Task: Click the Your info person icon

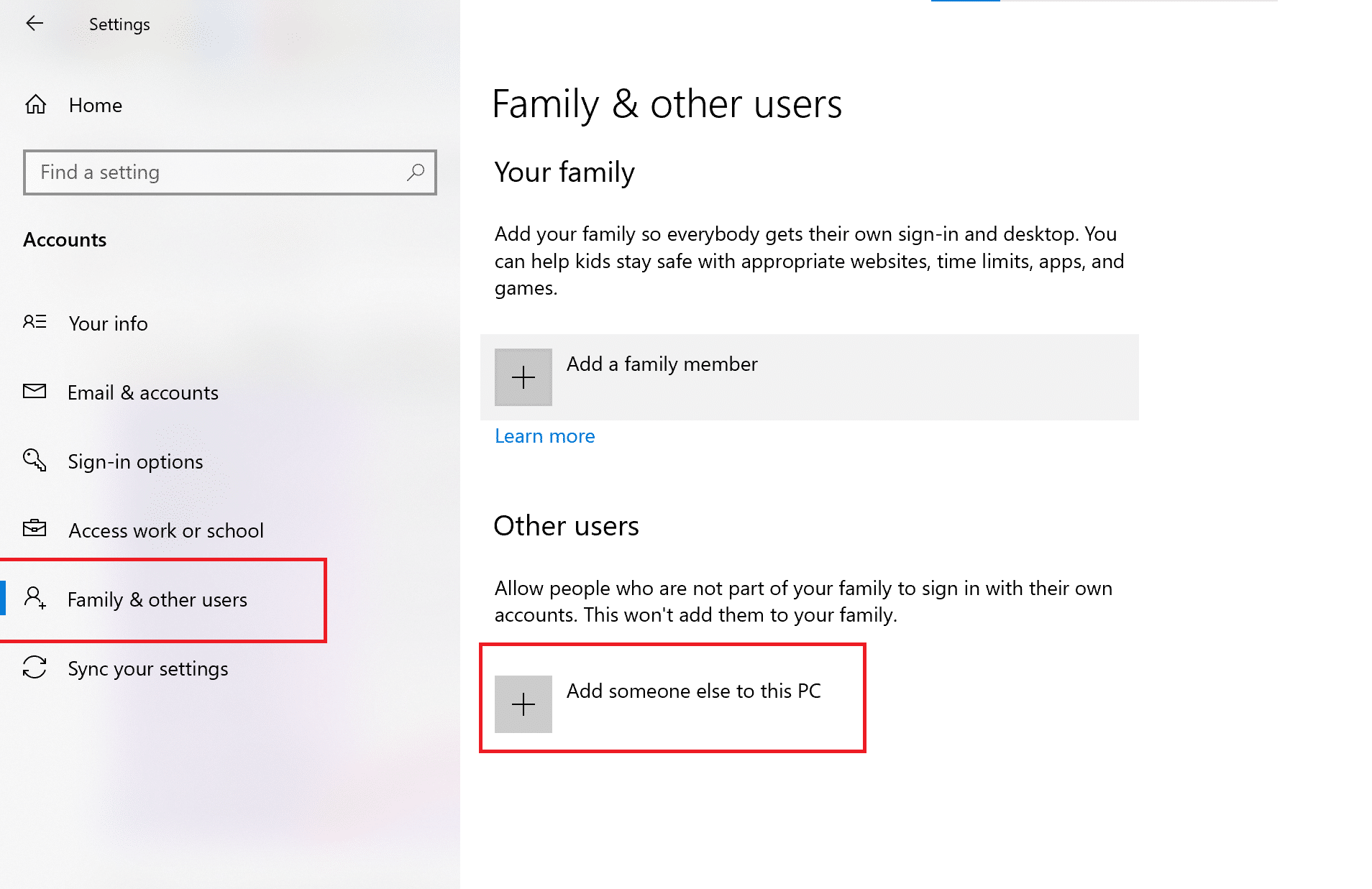Action: 34,323
